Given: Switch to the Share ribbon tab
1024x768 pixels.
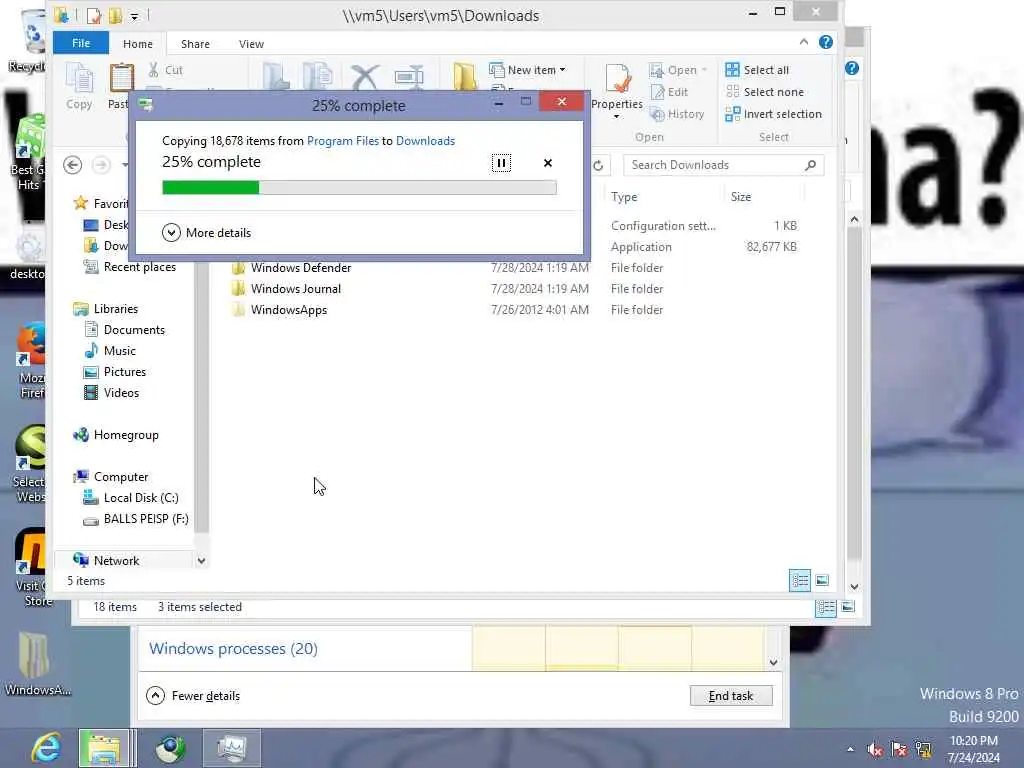Looking at the screenshot, I should point(195,44).
